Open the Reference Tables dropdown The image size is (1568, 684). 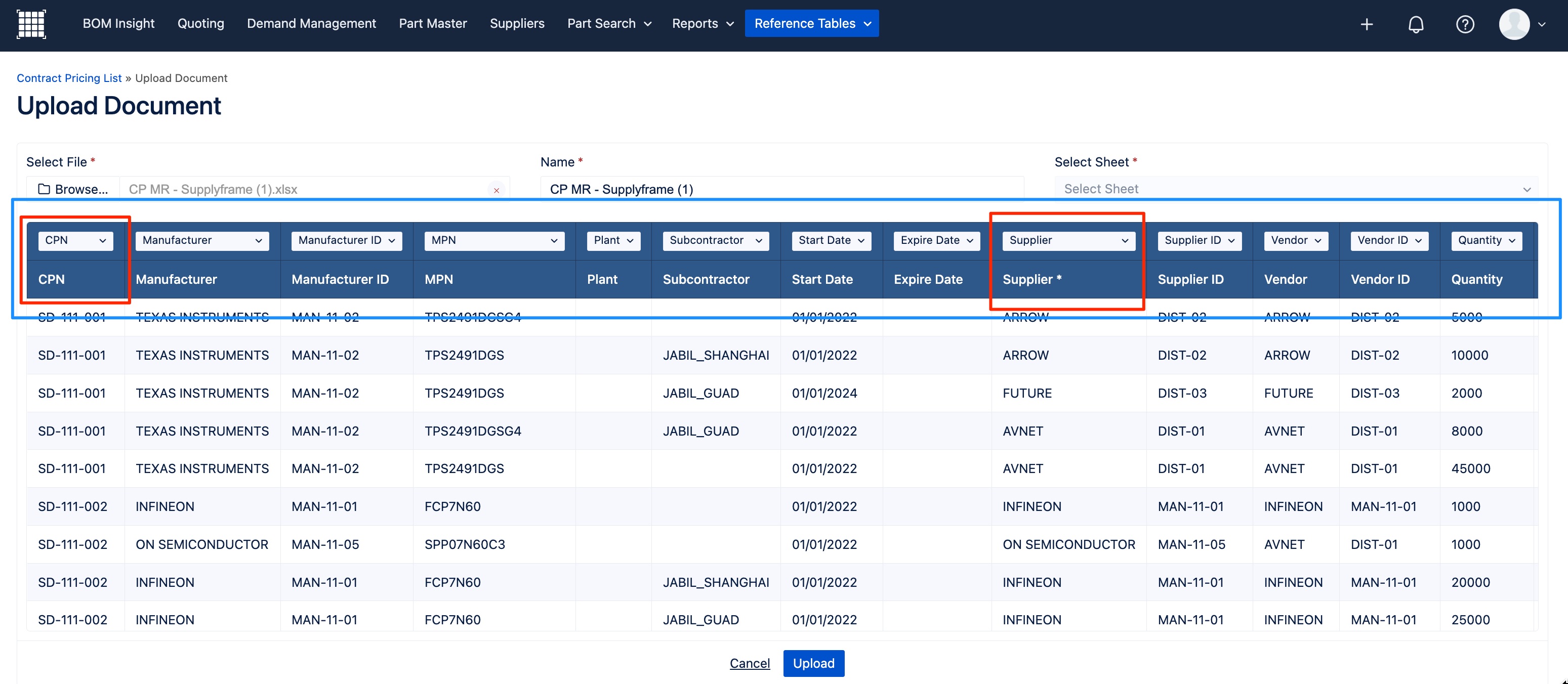tap(811, 23)
